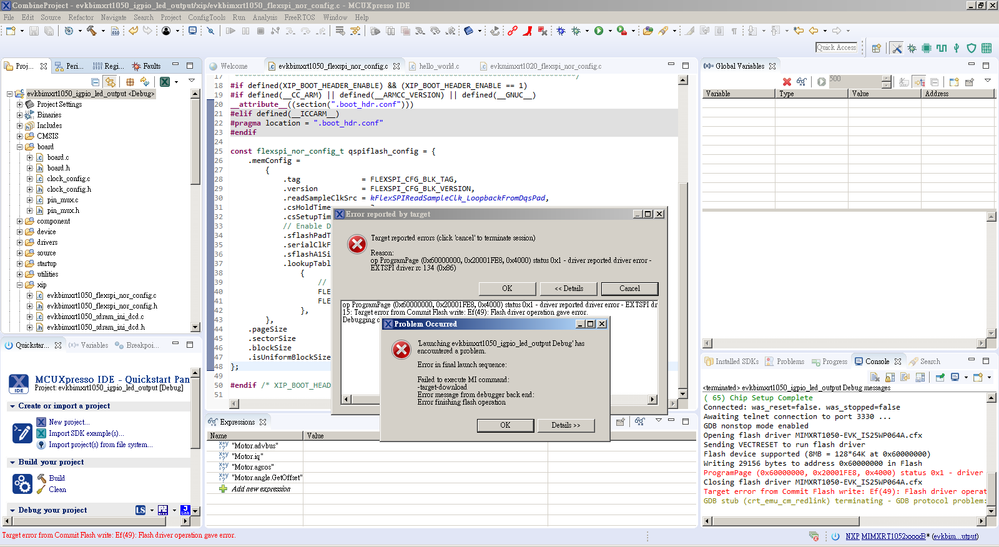The image size is (999, 547).
Task: Open the FreeRTOS menu
Action: [x=299, y=17]
